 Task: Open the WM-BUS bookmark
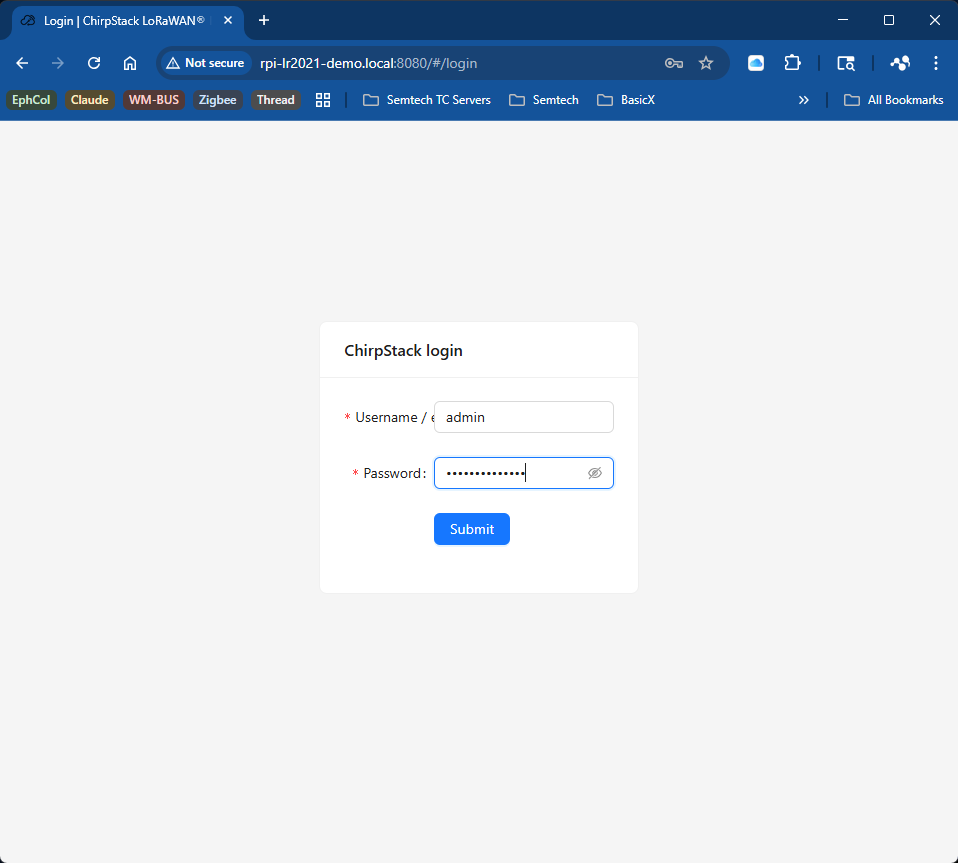(153, 100)
